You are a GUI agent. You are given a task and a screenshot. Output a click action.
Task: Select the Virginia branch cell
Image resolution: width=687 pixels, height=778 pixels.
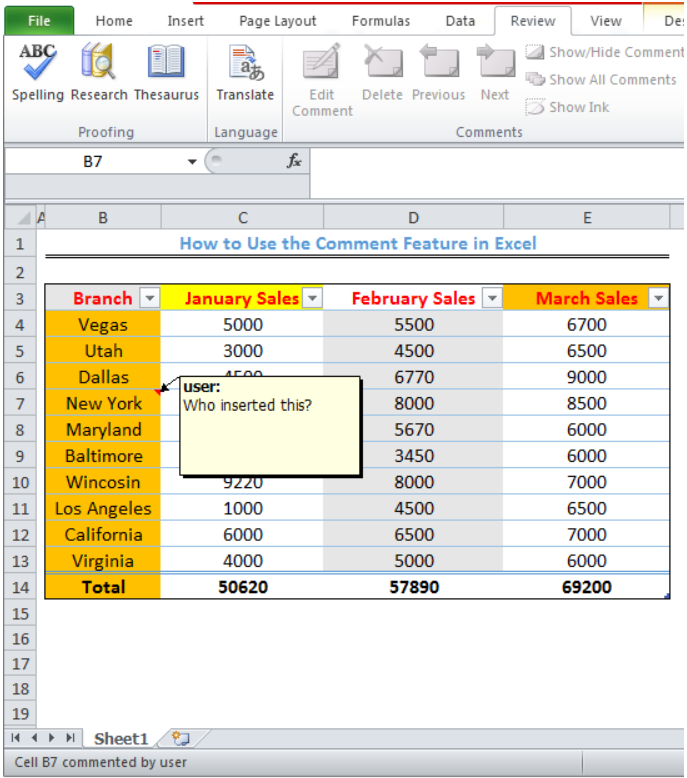103,561
